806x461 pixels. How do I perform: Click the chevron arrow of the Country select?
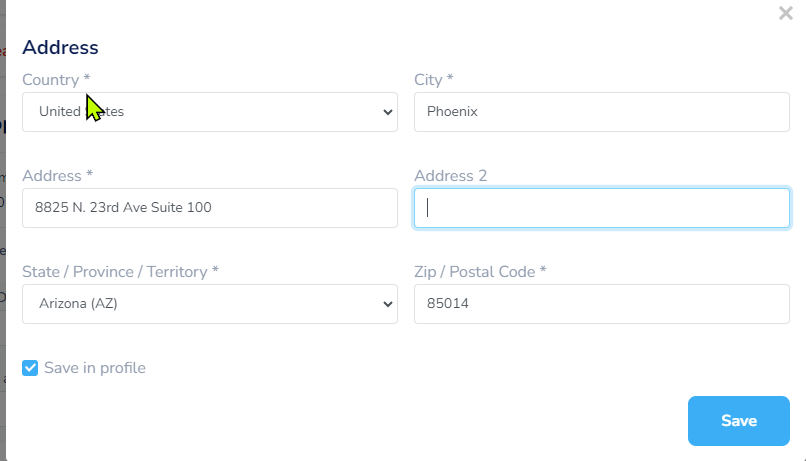point(388,112)
